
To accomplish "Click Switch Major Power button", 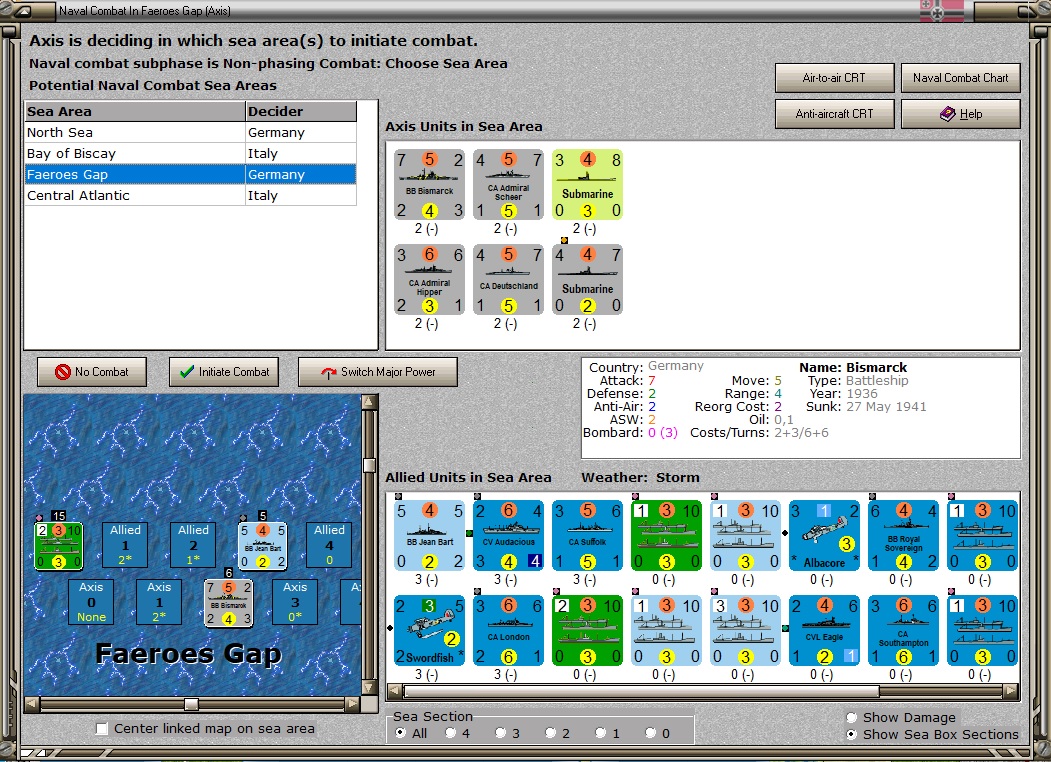I will pos(378,372).
